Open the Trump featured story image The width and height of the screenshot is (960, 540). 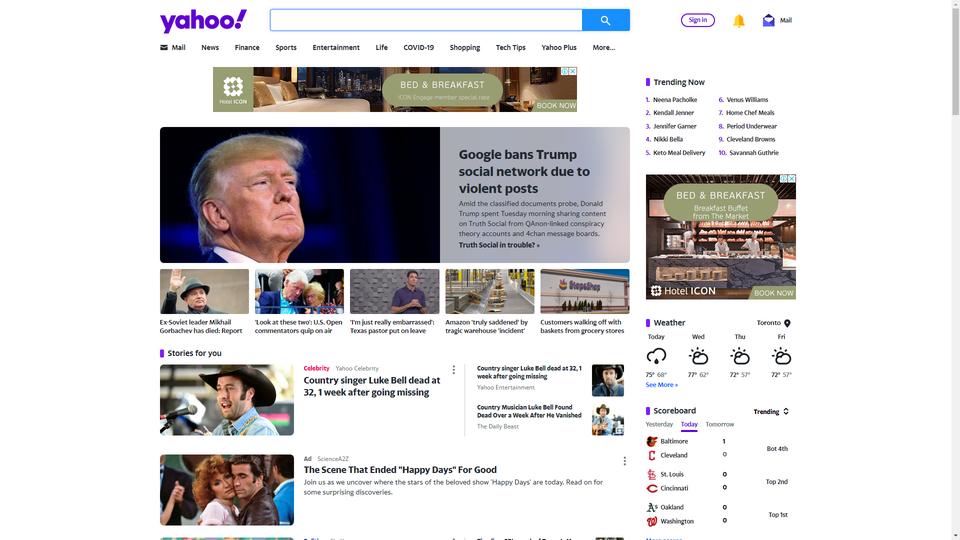(300, 195)
